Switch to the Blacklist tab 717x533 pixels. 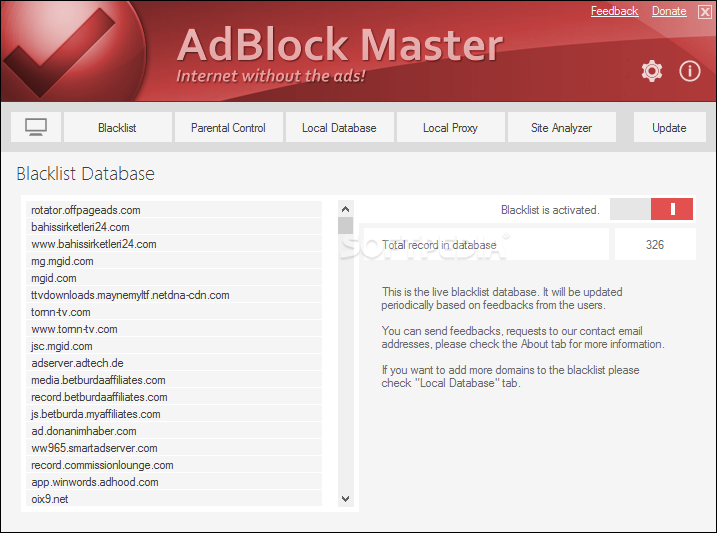pos(118,127)
